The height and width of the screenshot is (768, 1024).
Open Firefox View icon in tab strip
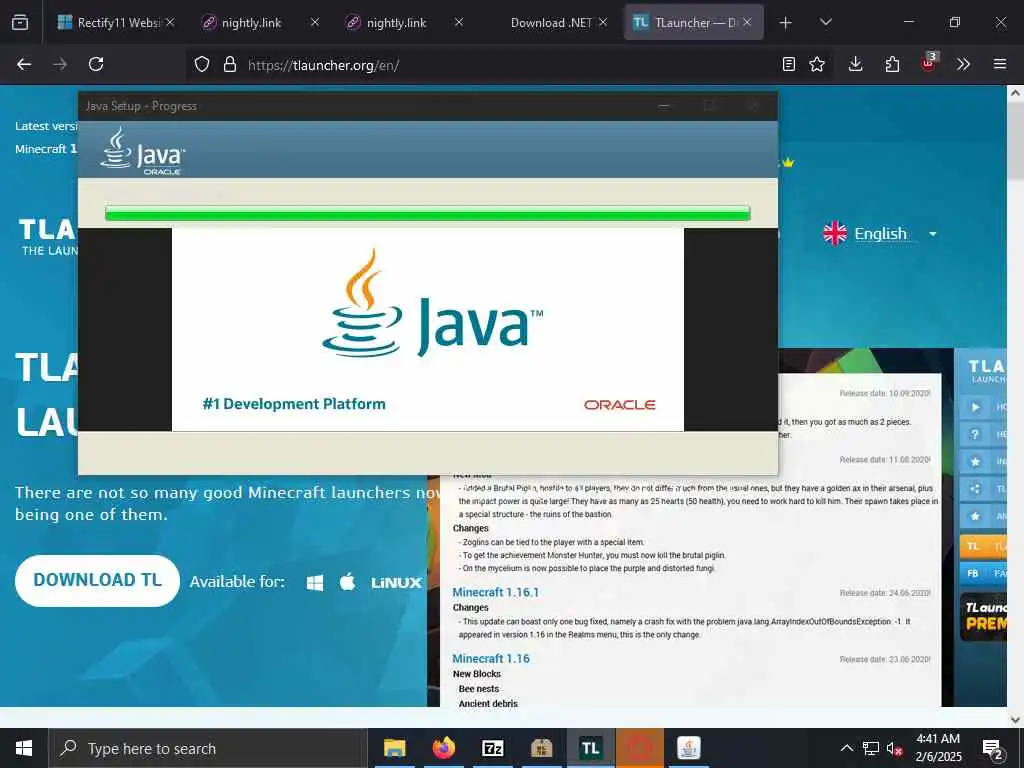(x=20, y=22)
